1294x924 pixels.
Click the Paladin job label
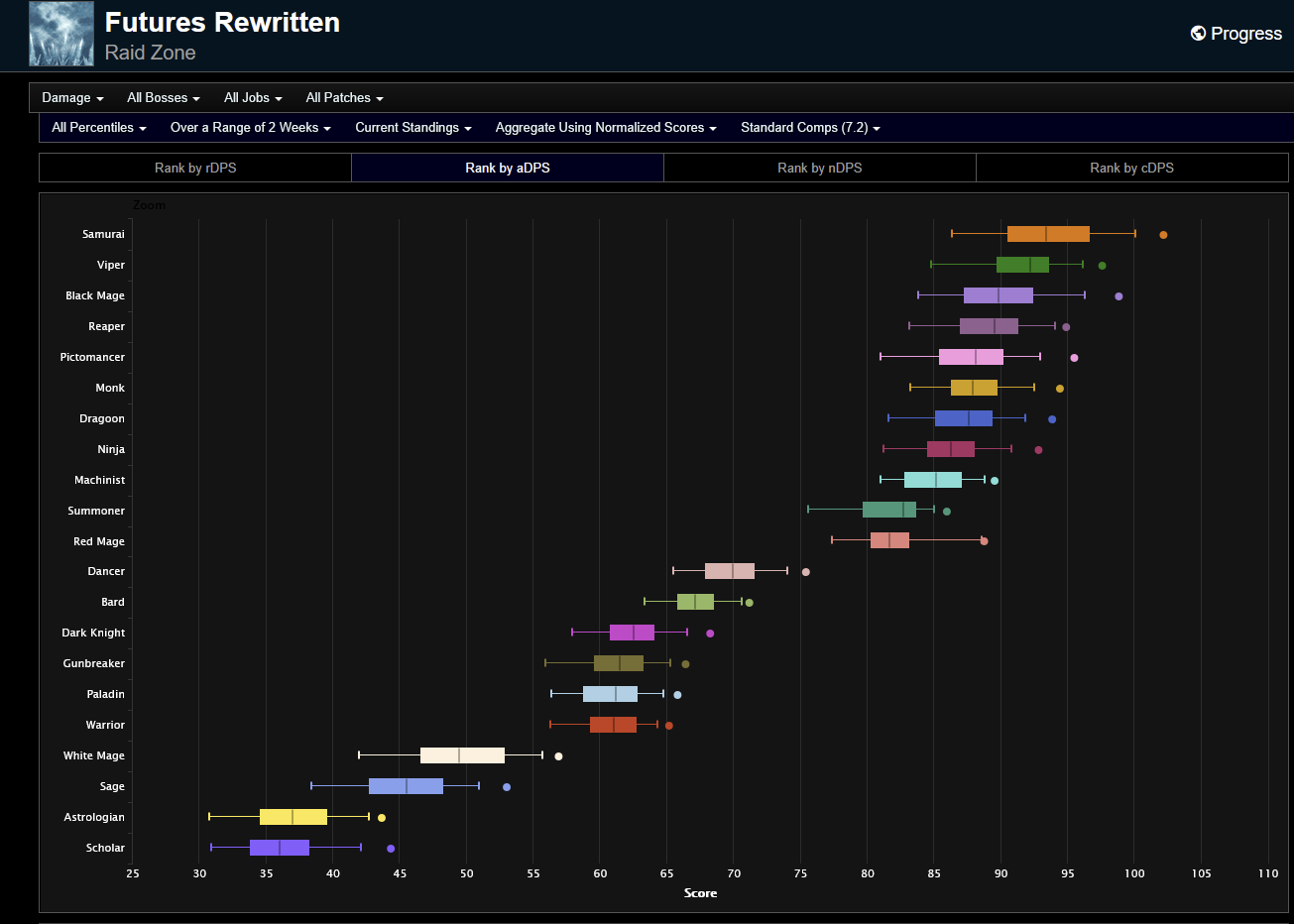[x=105, y=694]
